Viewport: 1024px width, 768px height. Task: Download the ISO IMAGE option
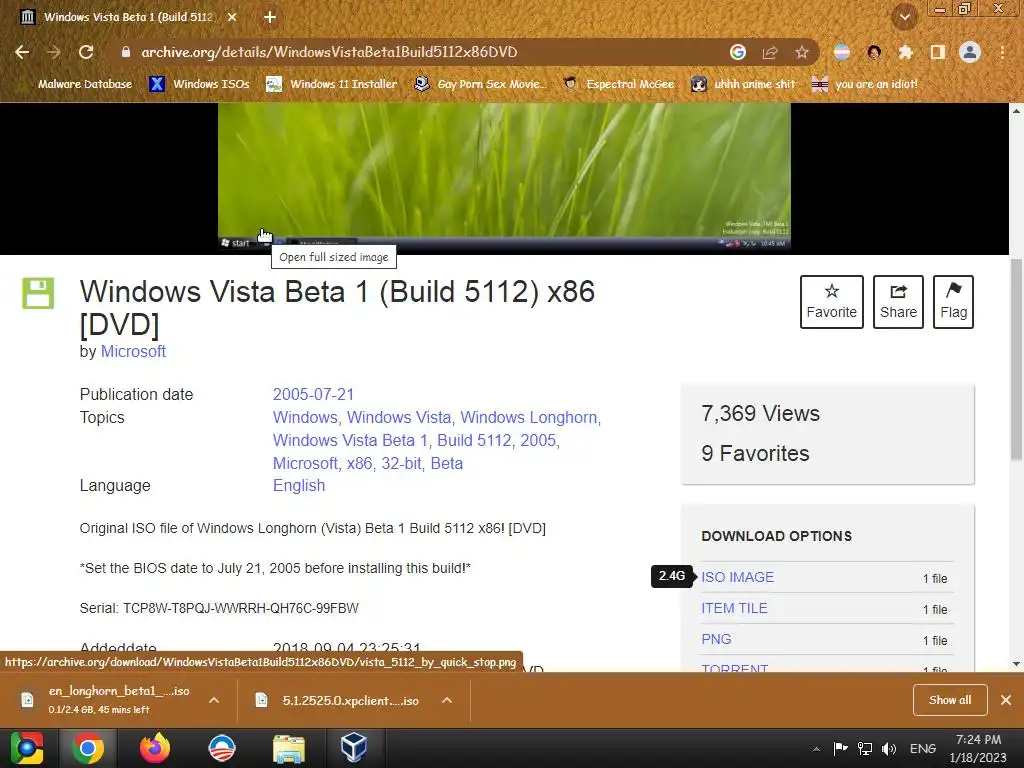point(737,577)
